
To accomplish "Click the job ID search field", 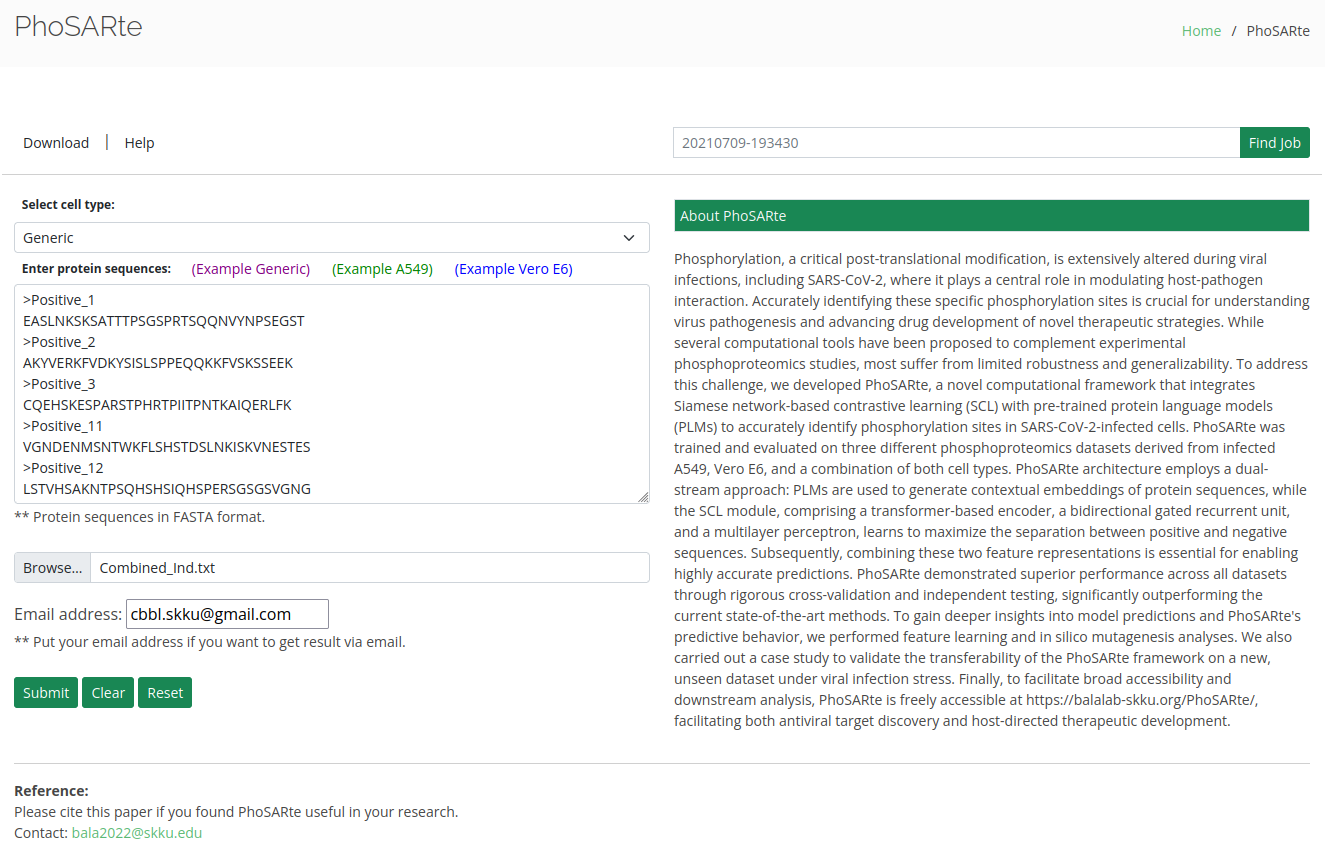I will click(x=955, y=143).
